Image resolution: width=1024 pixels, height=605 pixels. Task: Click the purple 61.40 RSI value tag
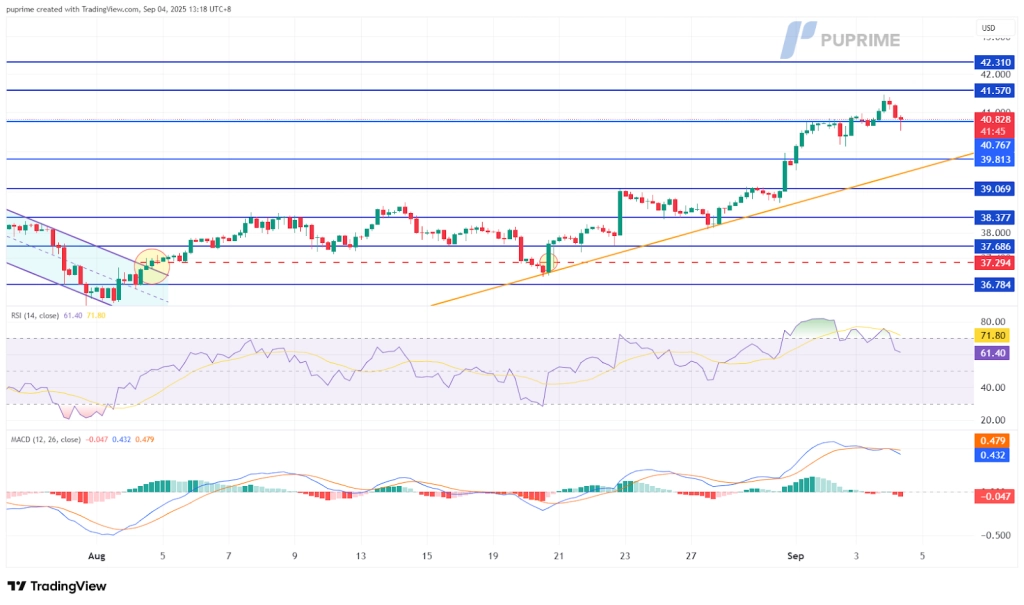click(x=994, y=353)
